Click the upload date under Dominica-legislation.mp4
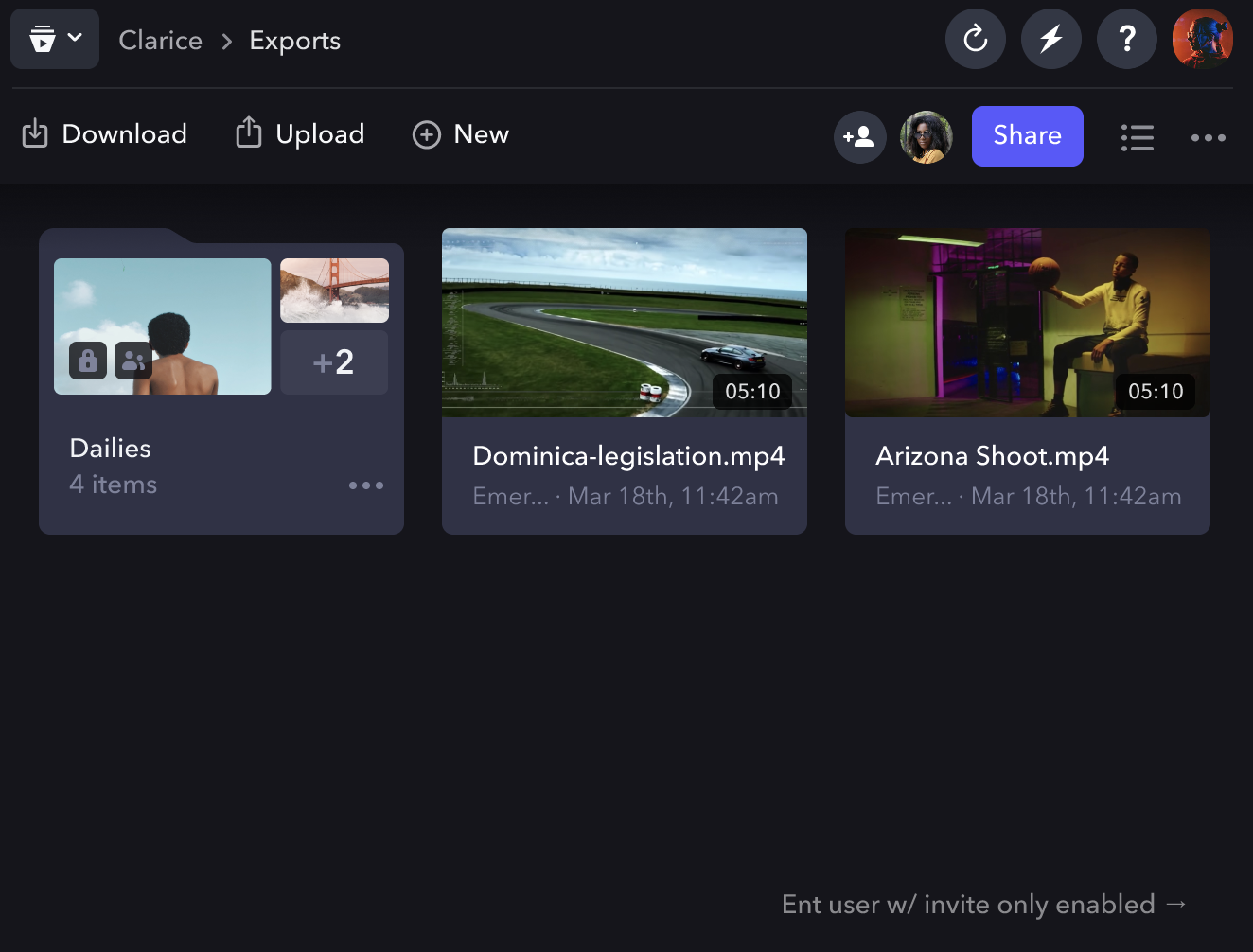The width and height of the screenshot is (1253, 952). point(673,497)
